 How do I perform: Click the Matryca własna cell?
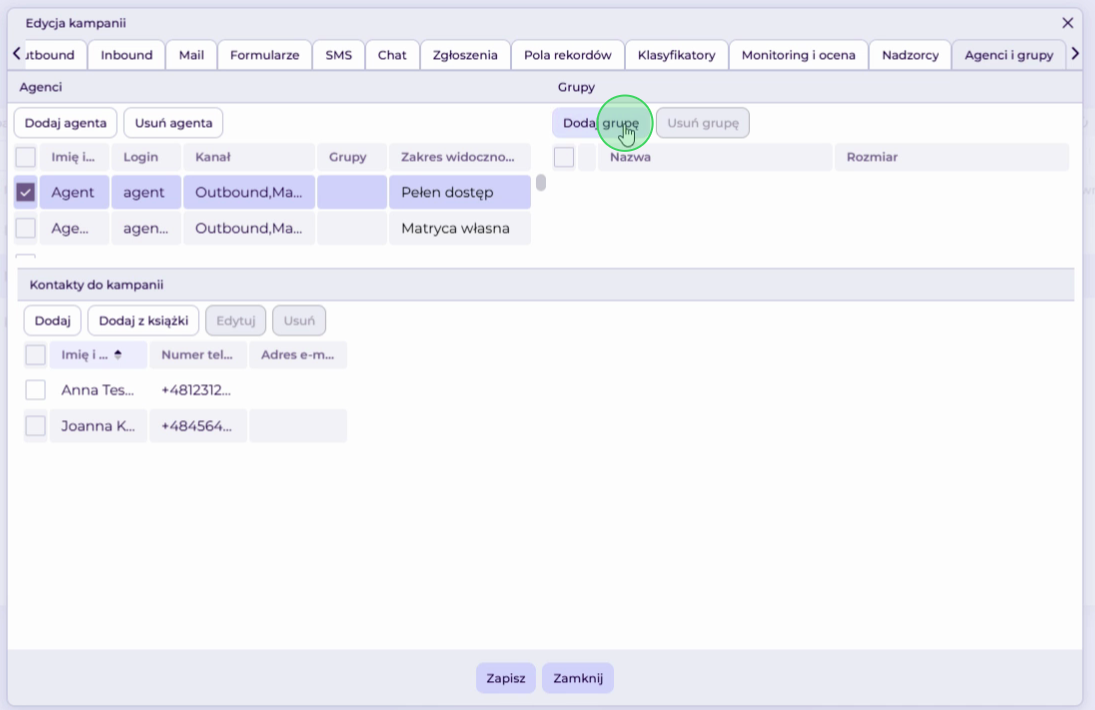[x=460, y=228]
